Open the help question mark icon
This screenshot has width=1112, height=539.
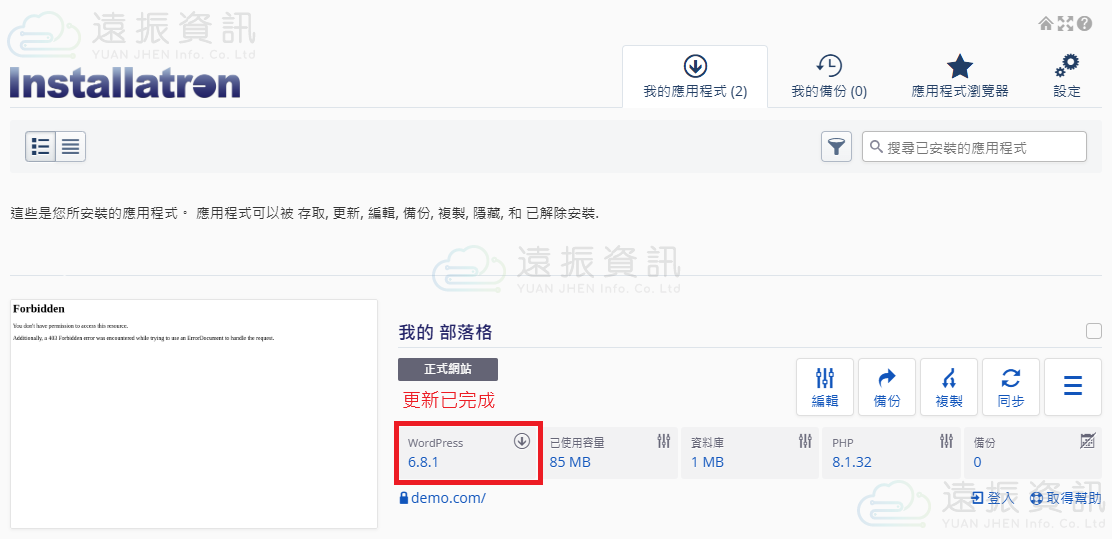(x=1084, y=23)
